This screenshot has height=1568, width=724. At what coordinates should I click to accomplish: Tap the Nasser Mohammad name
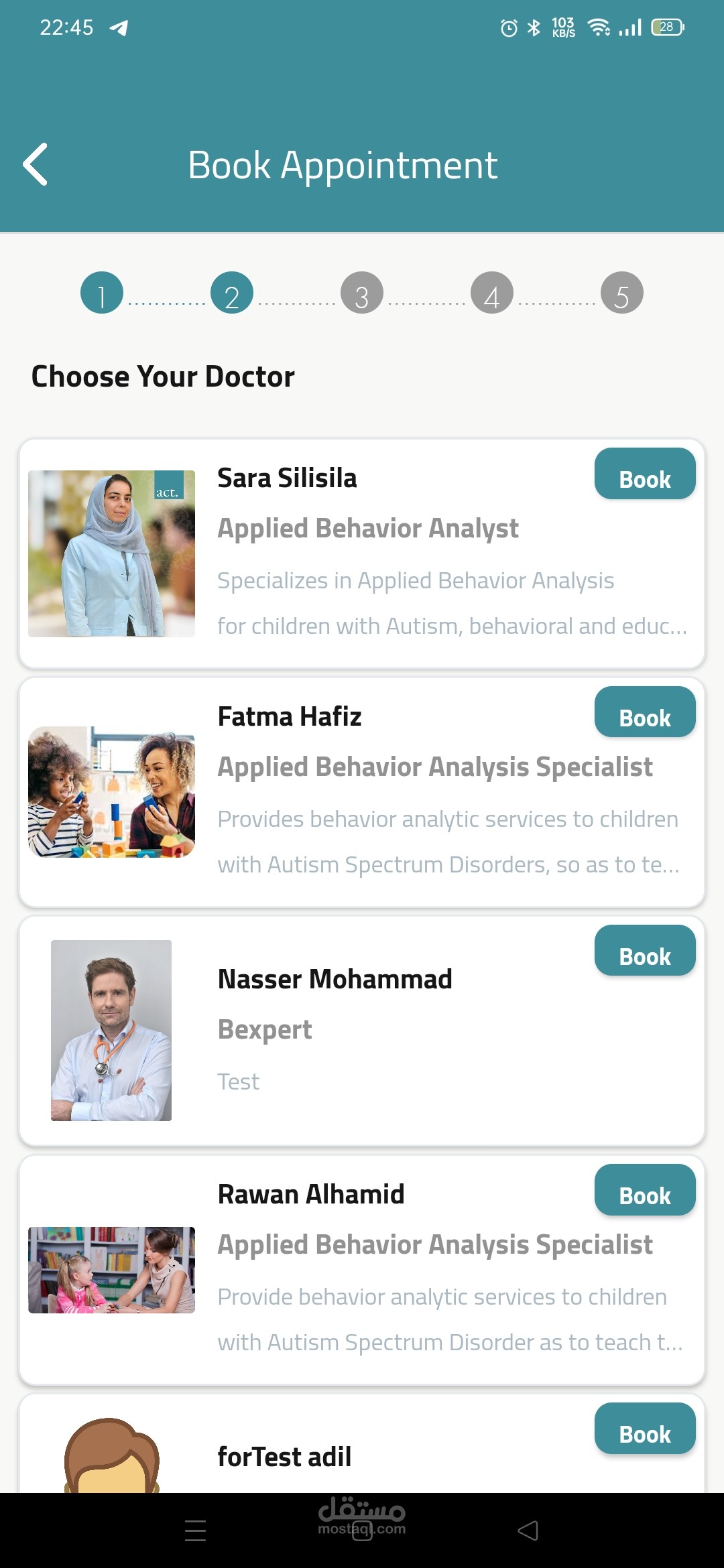[335, 980]
